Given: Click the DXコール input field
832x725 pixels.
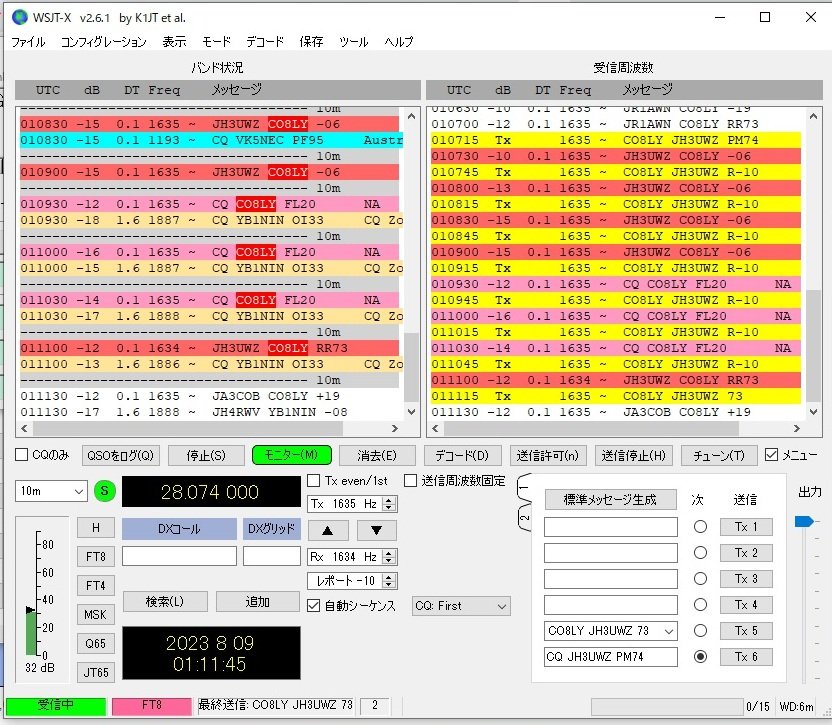Looking at the screenshot, I should tap(179, 556).
